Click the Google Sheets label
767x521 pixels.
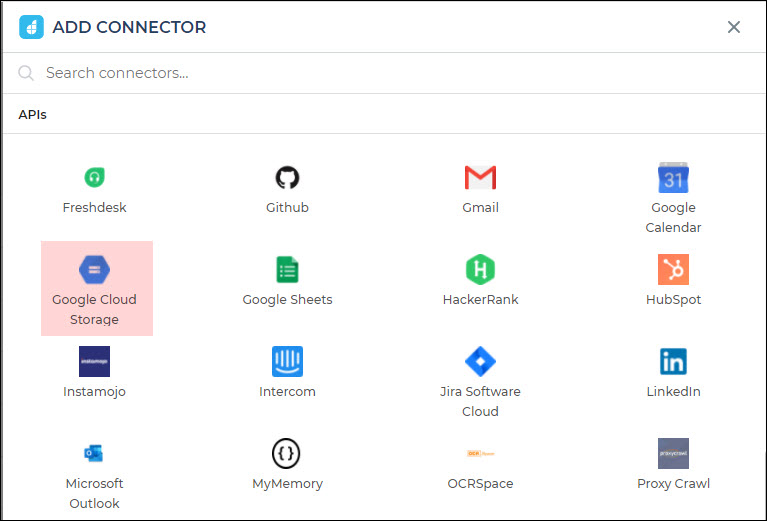[287, 299]
